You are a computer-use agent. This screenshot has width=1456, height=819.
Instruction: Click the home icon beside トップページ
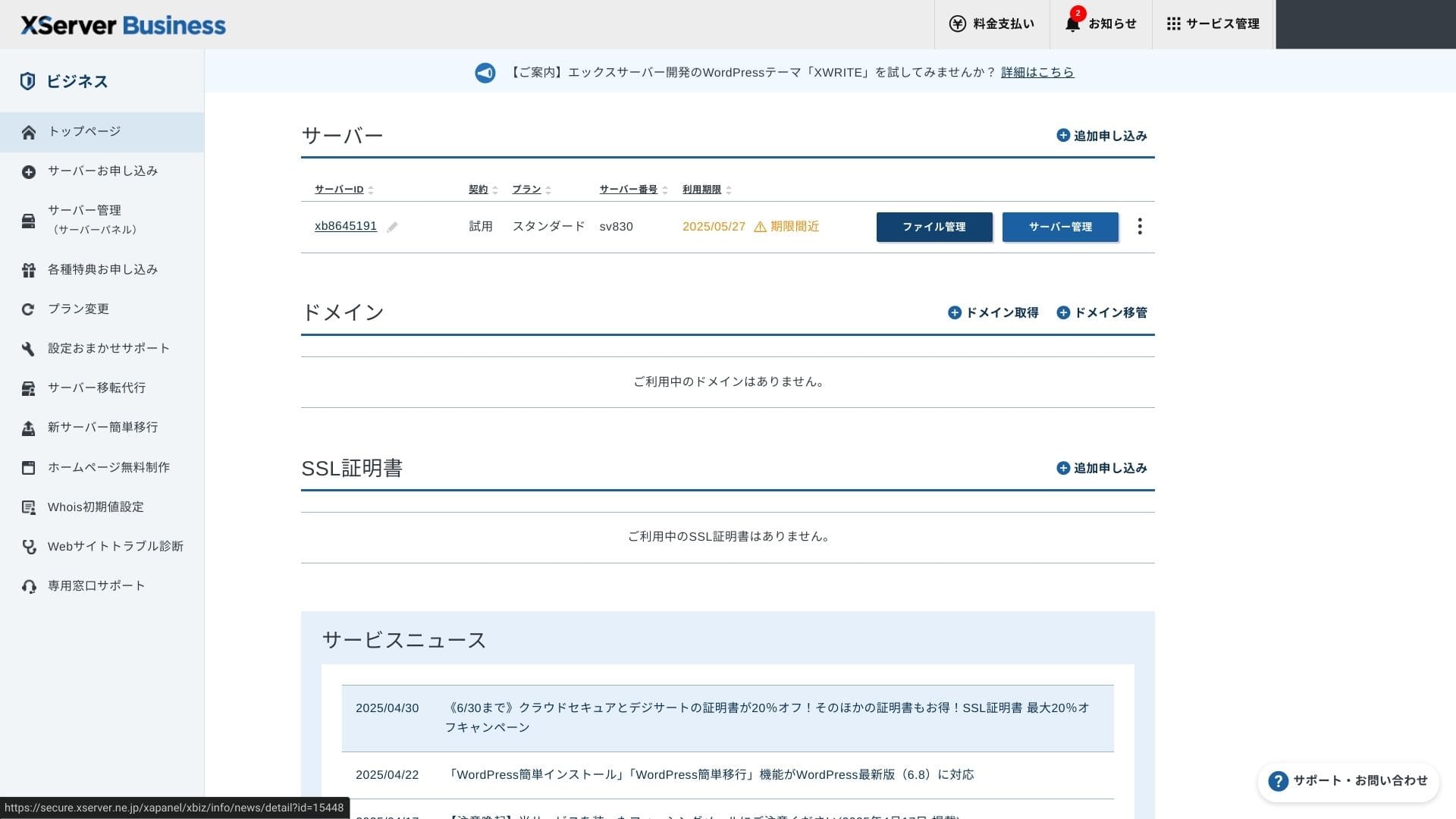pos(29,133)
